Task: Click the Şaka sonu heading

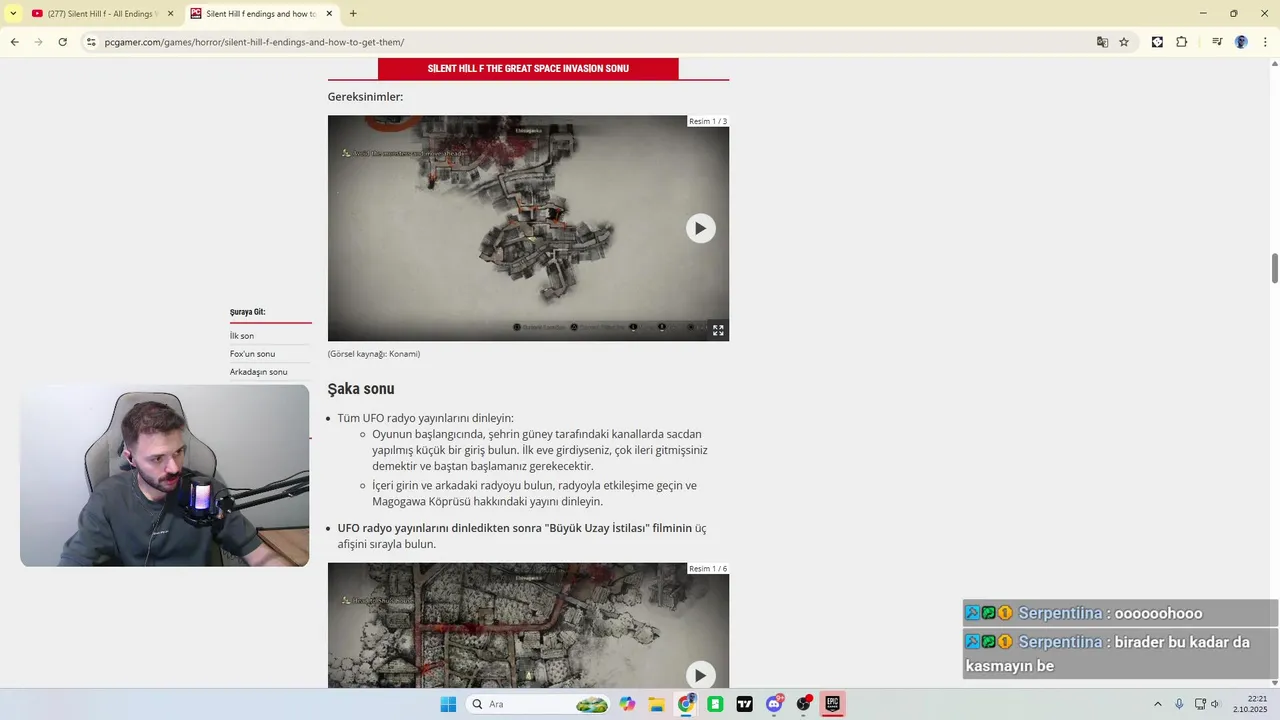Action: click(361, 389)
